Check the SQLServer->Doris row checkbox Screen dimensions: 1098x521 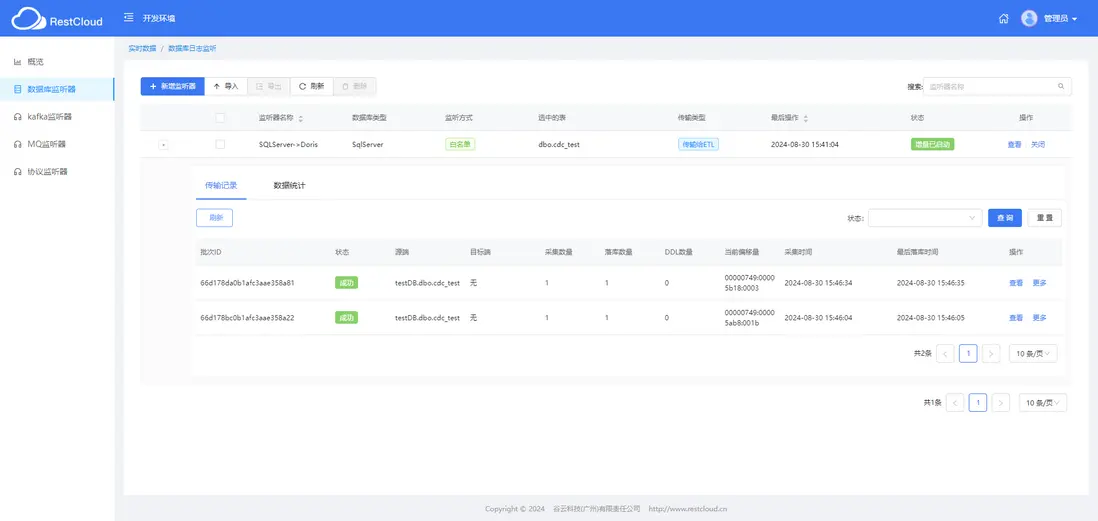pos(220,144)
